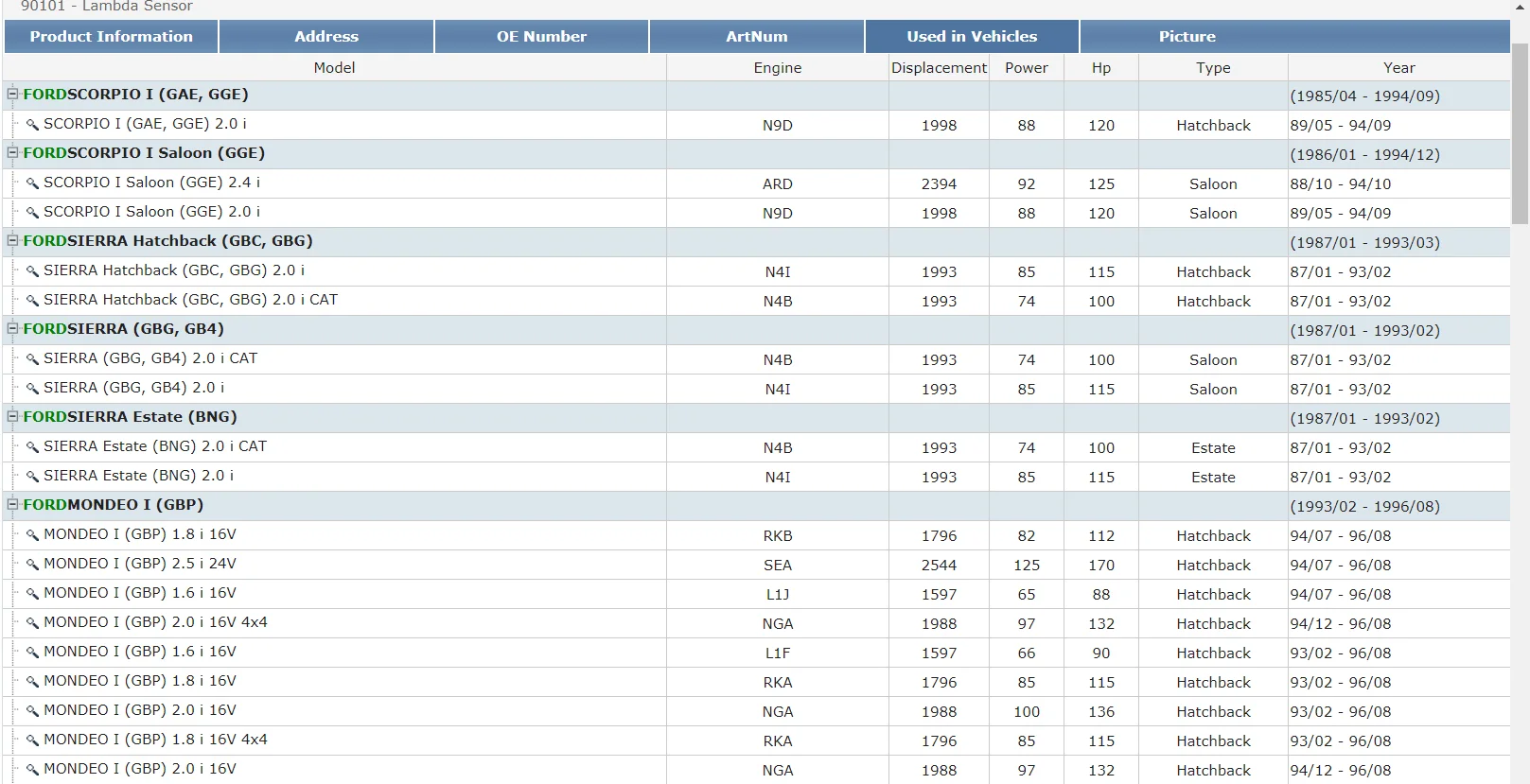Click engine code ARD

(778, 184)
